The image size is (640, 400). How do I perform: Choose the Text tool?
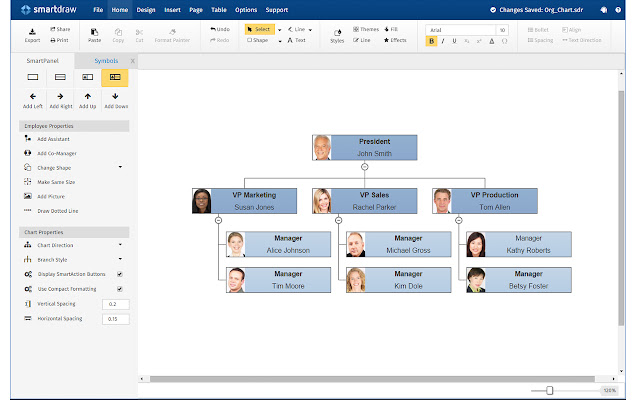(297, 40)
